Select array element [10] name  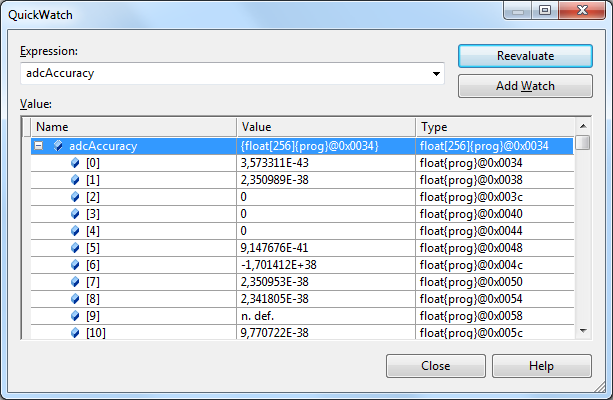(x=96, y=333)
